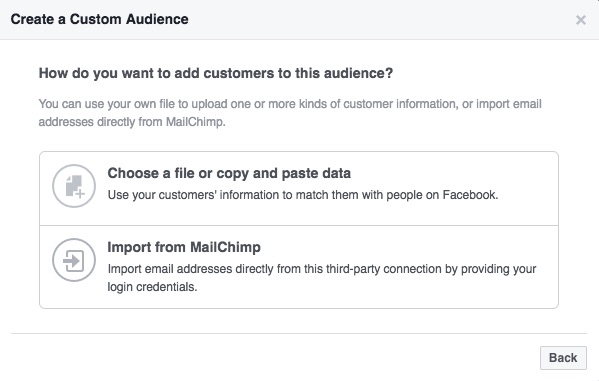Click the 'Create a Custom Audience' title

tap(99, 19)
